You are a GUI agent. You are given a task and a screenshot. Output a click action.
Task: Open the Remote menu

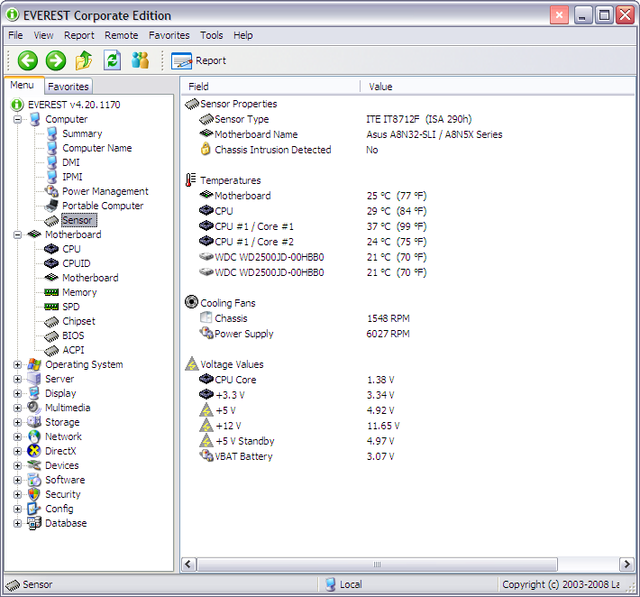(x=121, y=36)
